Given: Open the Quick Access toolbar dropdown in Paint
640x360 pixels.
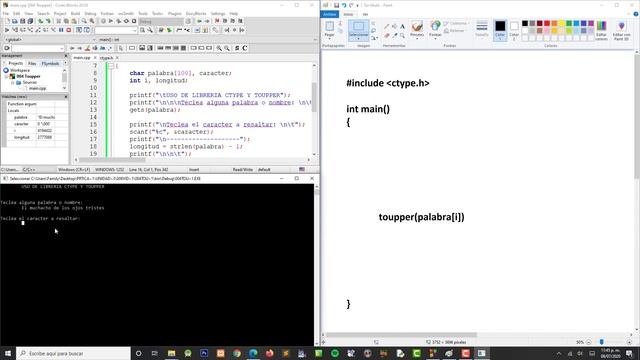Looking at the screenshot, I should tap(358, 5).
